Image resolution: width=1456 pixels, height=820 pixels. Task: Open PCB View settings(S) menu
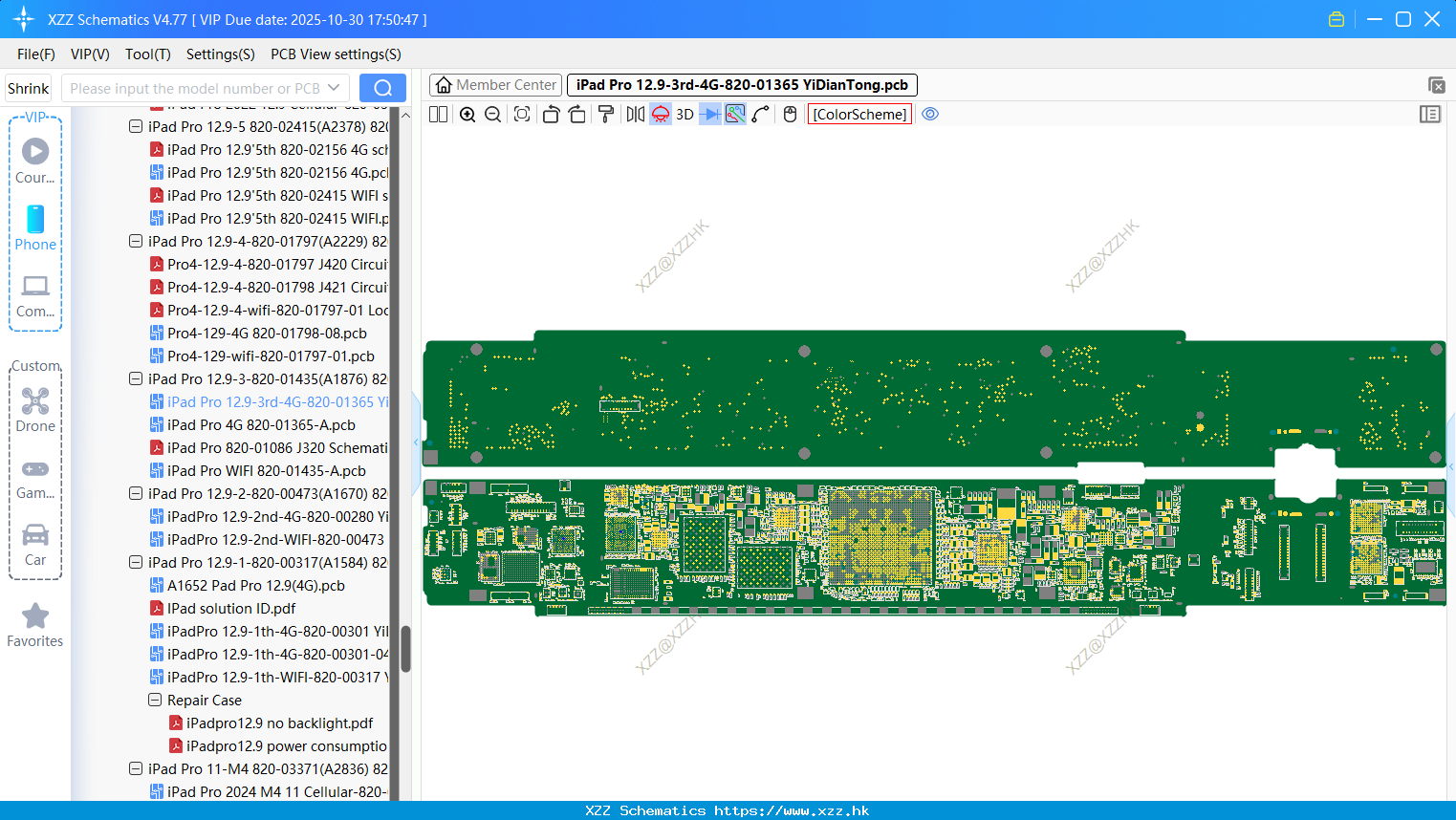(x=336, y=54)
